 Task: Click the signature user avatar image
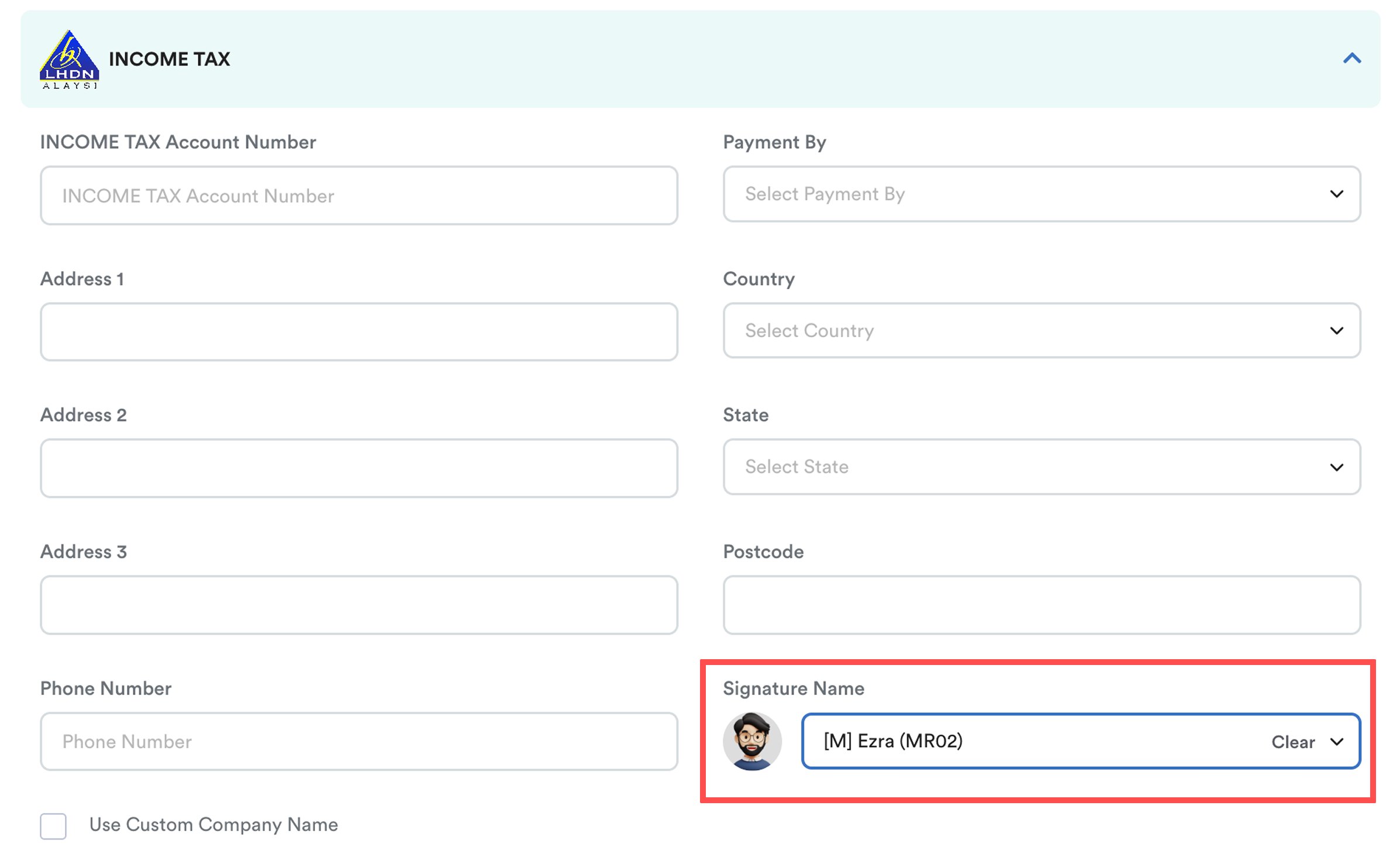coord(752,741)
